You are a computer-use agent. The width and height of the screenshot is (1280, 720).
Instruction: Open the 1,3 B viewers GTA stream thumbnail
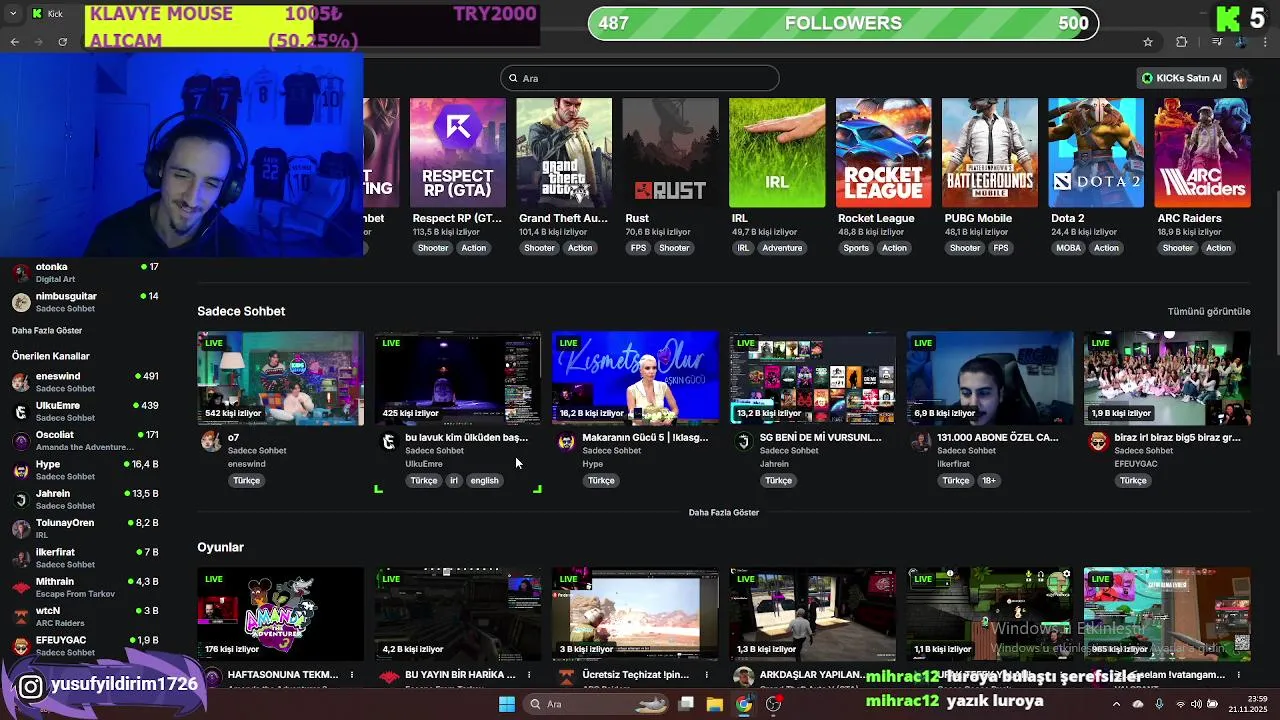[x=812, y=614]
